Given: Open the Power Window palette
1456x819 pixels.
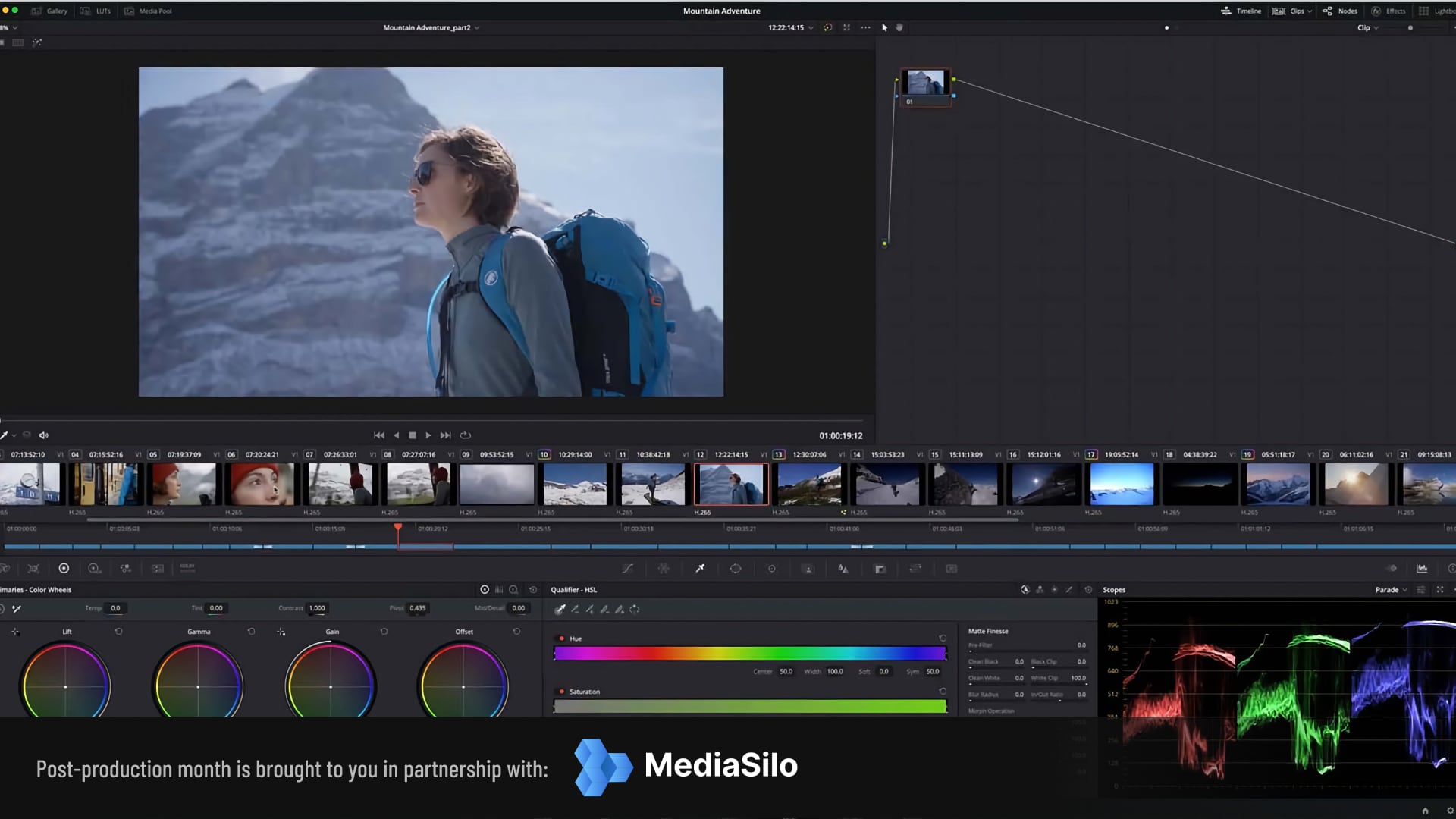Looking at the screenshot, I should (736, 569).
